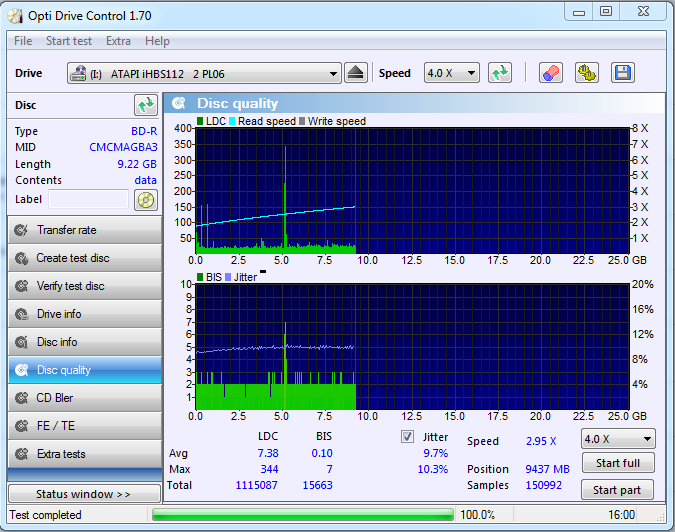The width and height of the screenshot is (675, 532).
Task: Click the Extra tests sidebar icon
Action: coord(21,454)
